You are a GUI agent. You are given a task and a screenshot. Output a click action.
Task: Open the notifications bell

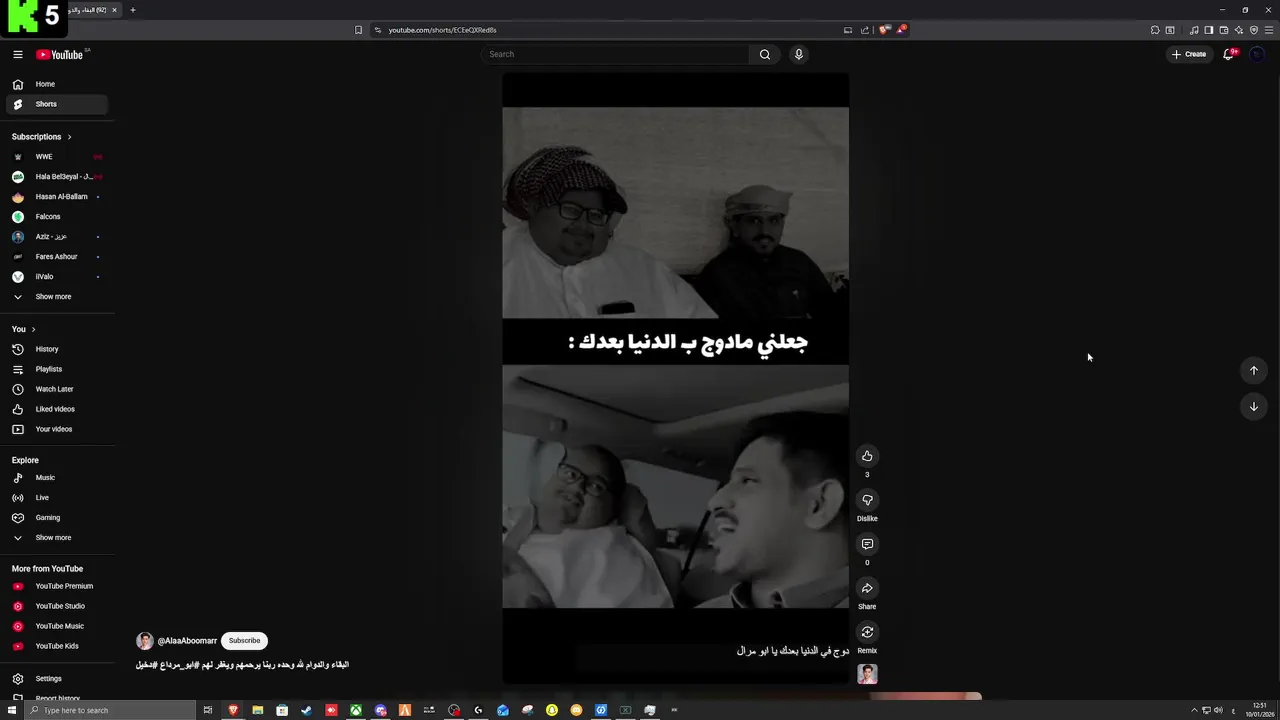(1228, 54)
